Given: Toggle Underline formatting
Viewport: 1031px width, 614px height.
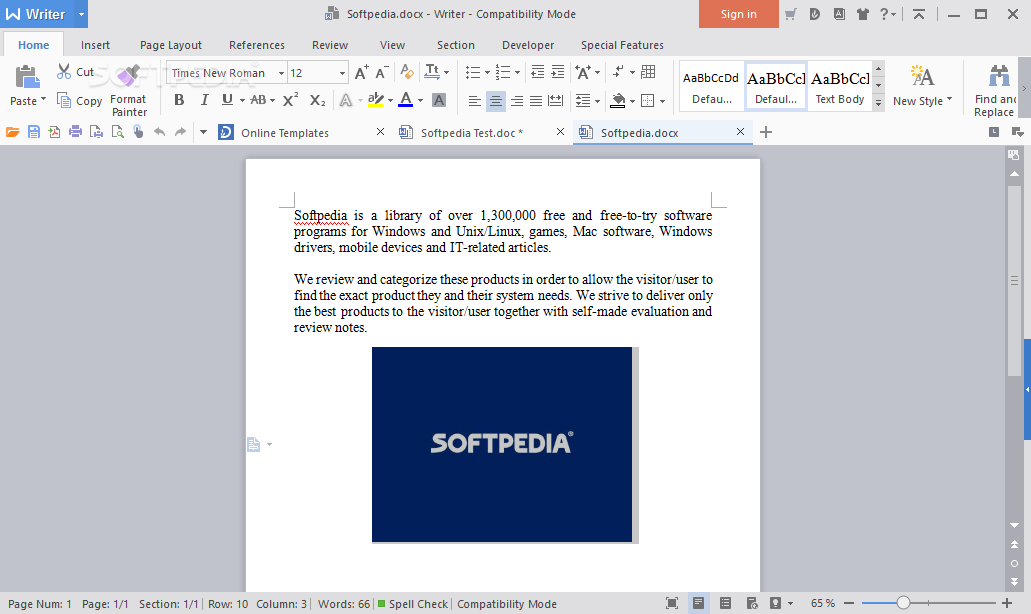Looking at the screenshot, I should pyautogui.click(x=228, y=100).
